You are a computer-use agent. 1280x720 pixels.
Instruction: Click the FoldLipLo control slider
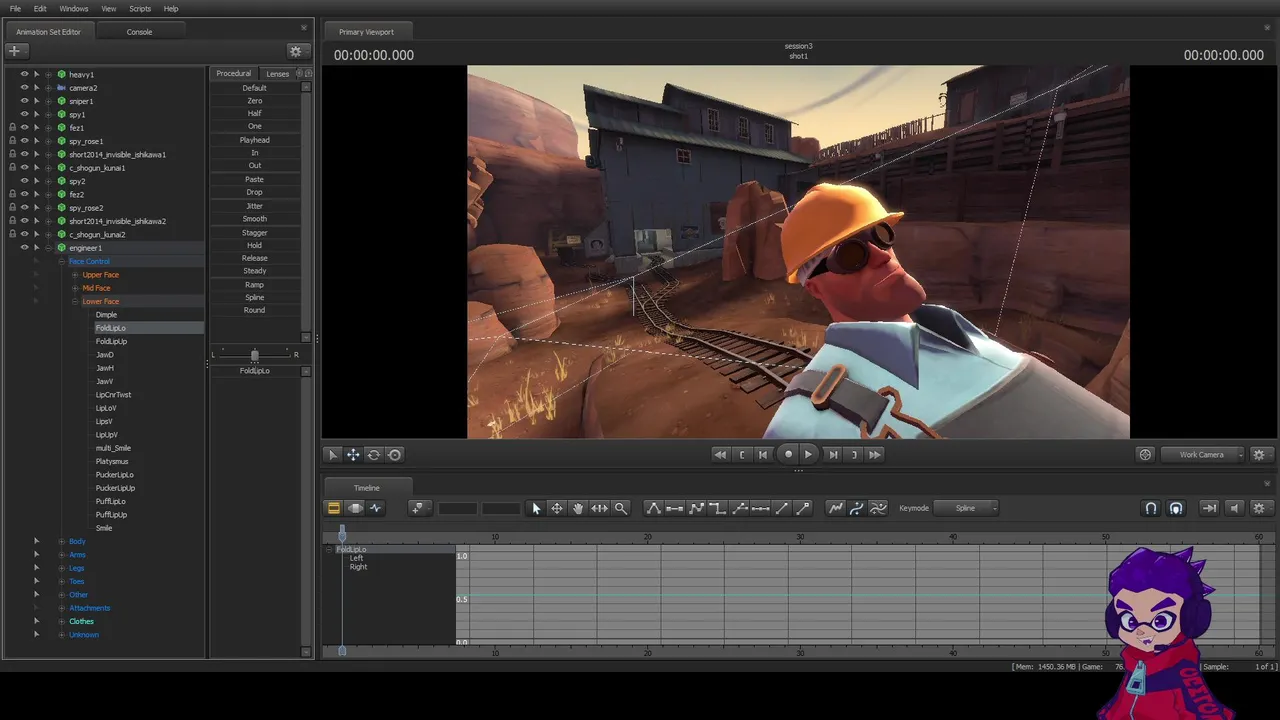pos(255,371)
